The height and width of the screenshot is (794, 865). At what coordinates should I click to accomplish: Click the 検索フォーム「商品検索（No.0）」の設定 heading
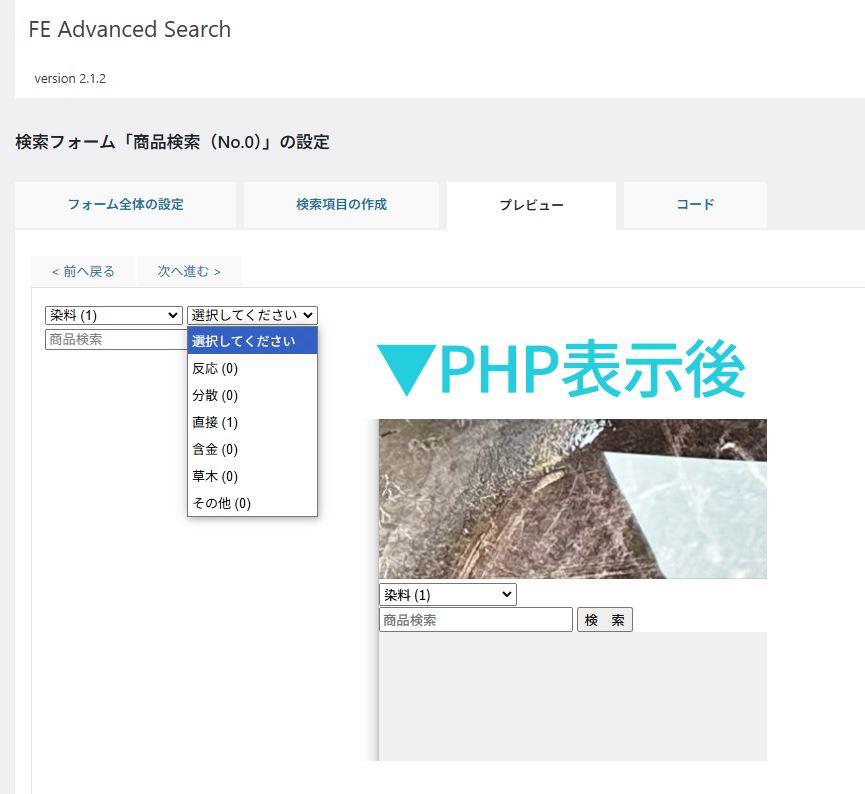173,142
